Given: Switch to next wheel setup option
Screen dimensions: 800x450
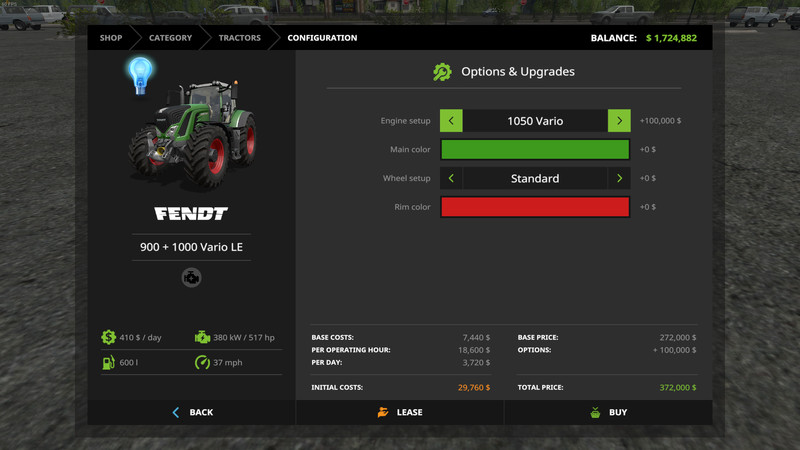Looking at the screenshot, I should (x=619, y=178).
